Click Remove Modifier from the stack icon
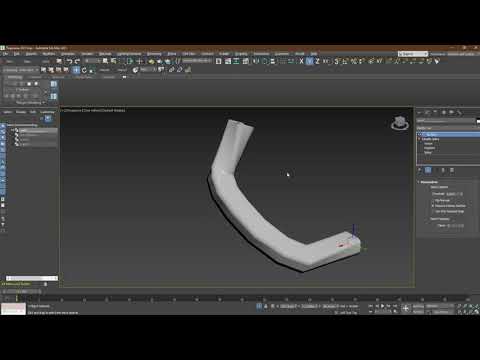 click(444, 170)
